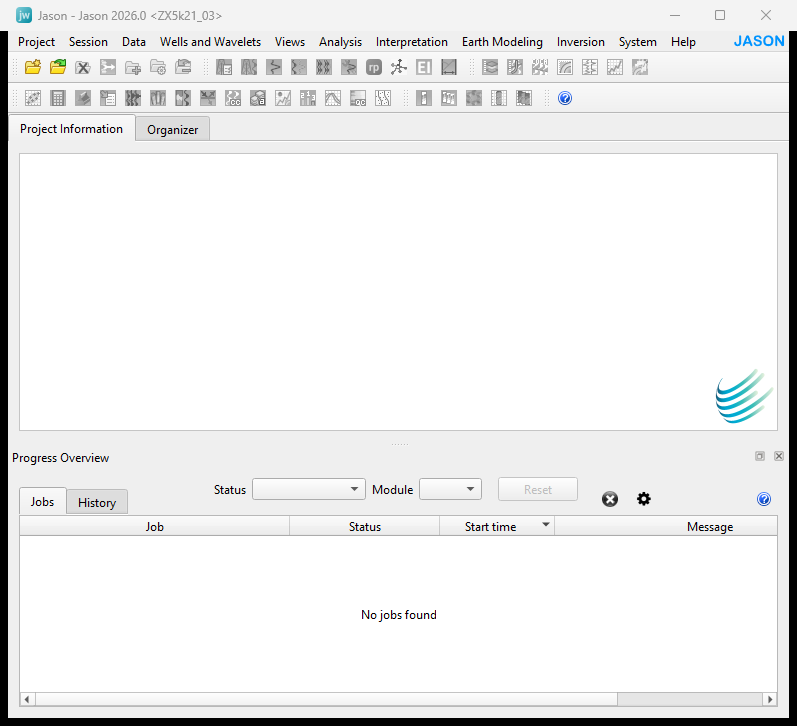Click the EI toolbar icon
This screenshot has width=797, height=726.
(423, 67)
